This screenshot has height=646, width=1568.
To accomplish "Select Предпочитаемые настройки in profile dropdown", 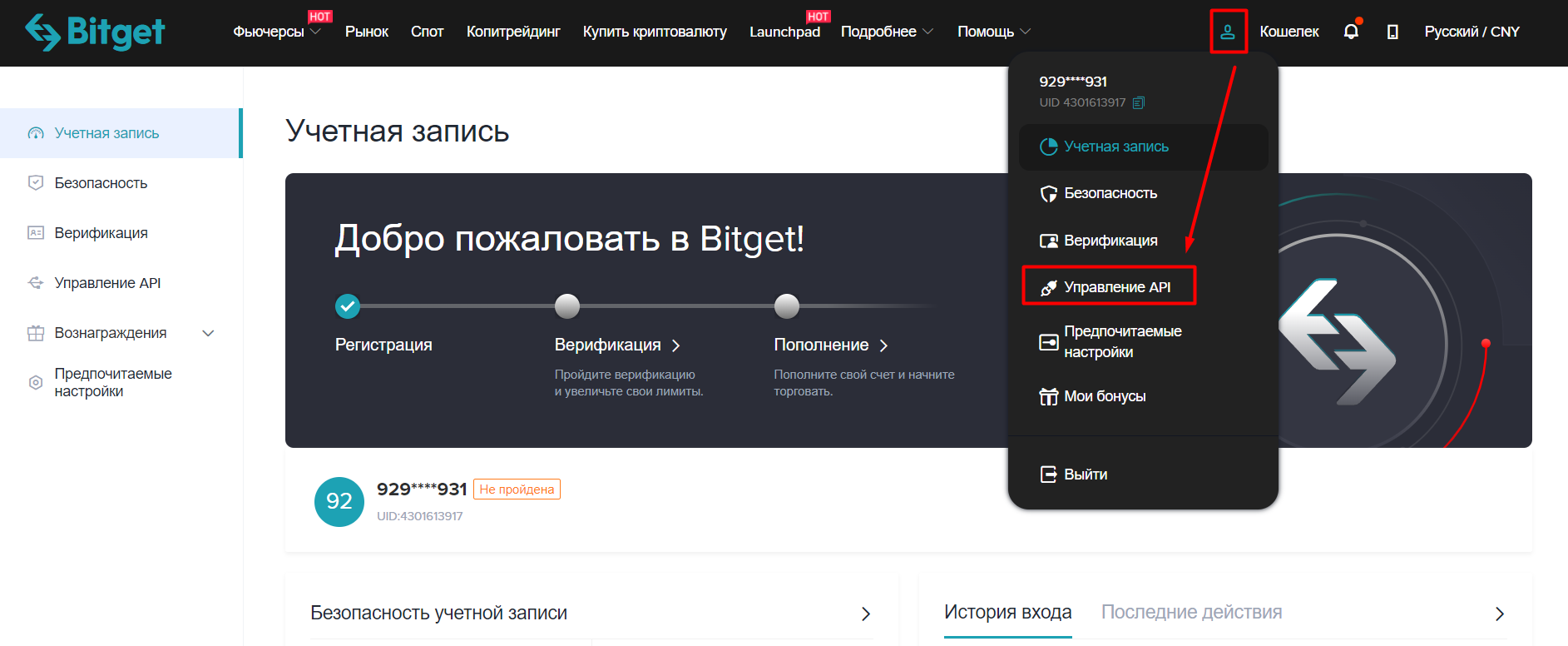I will tap(1143, 342).
